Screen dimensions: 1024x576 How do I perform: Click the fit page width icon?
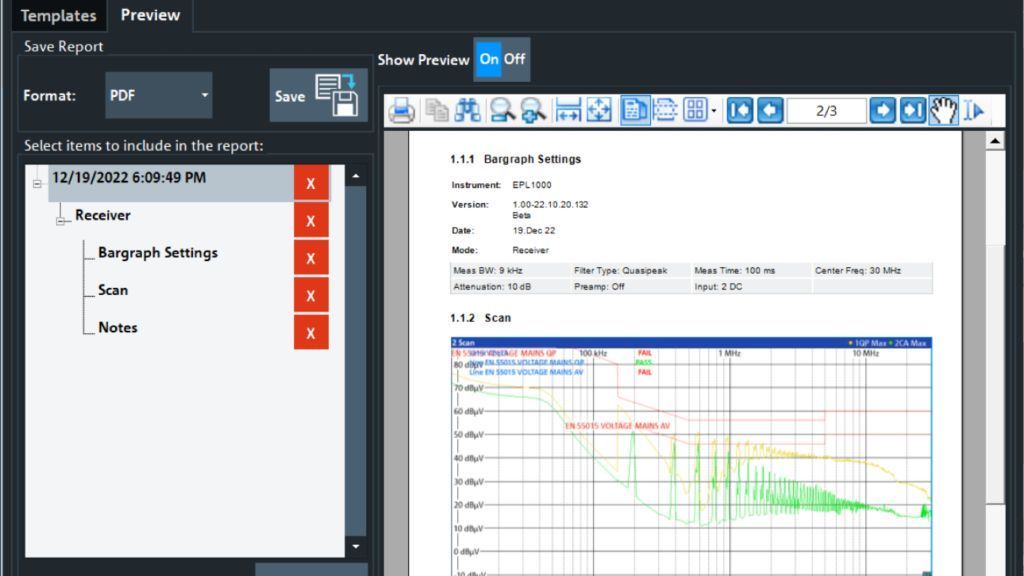pyautogui.click(x=568, y=111)
